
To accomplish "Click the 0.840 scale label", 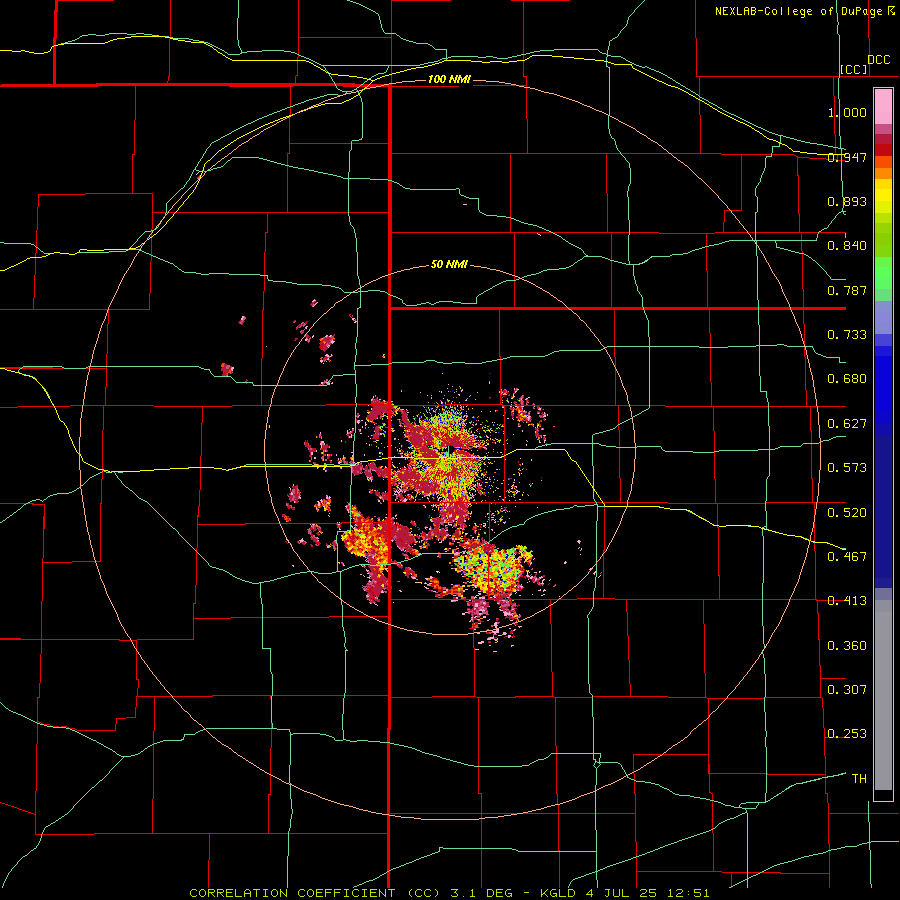I will (847, 246).
